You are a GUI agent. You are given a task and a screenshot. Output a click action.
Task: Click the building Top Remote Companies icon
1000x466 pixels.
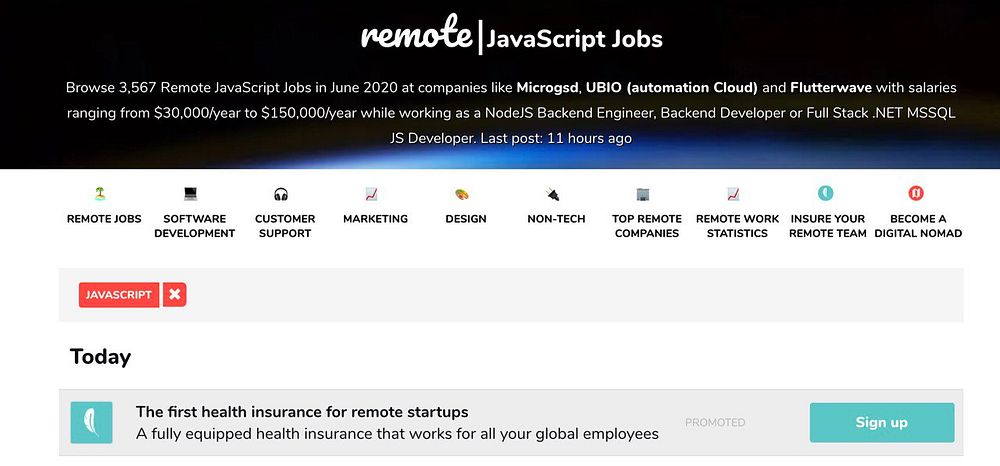click(643, 194)
